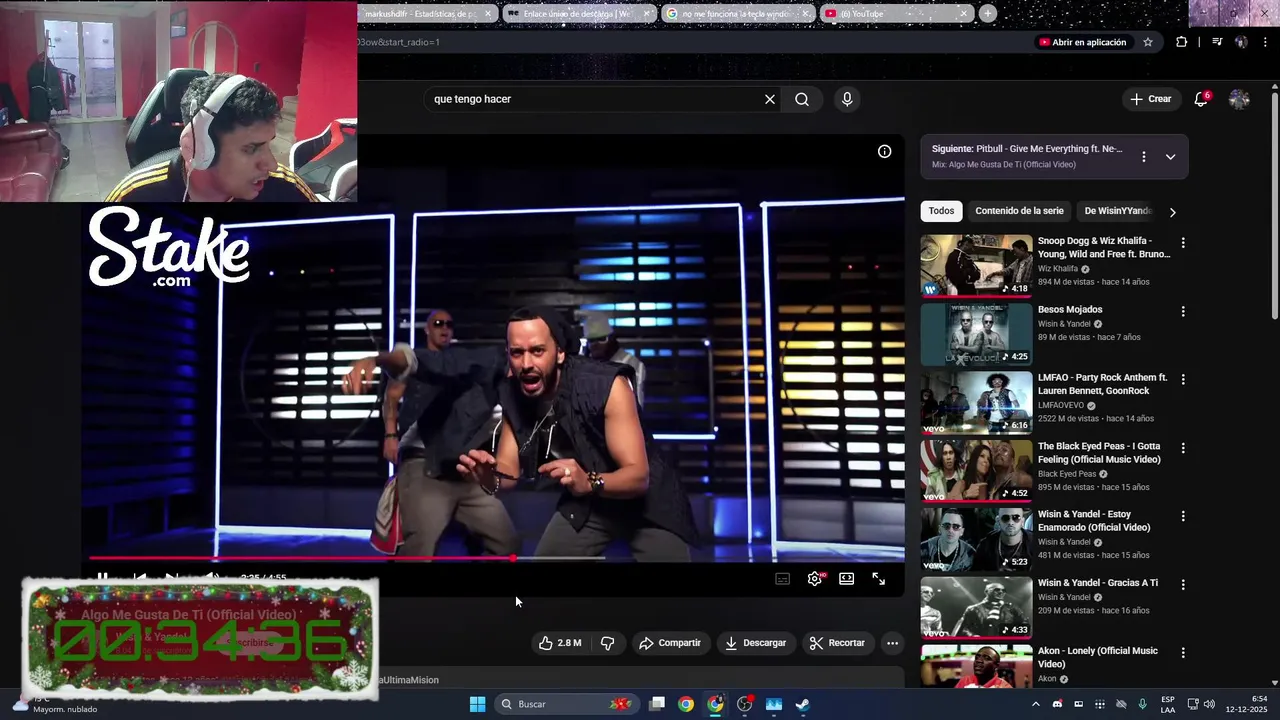Image resolution: width=1280 pixels, height=720 pixels.
Task: Open YouTube notifications bell
Action: coord(1201,99)
